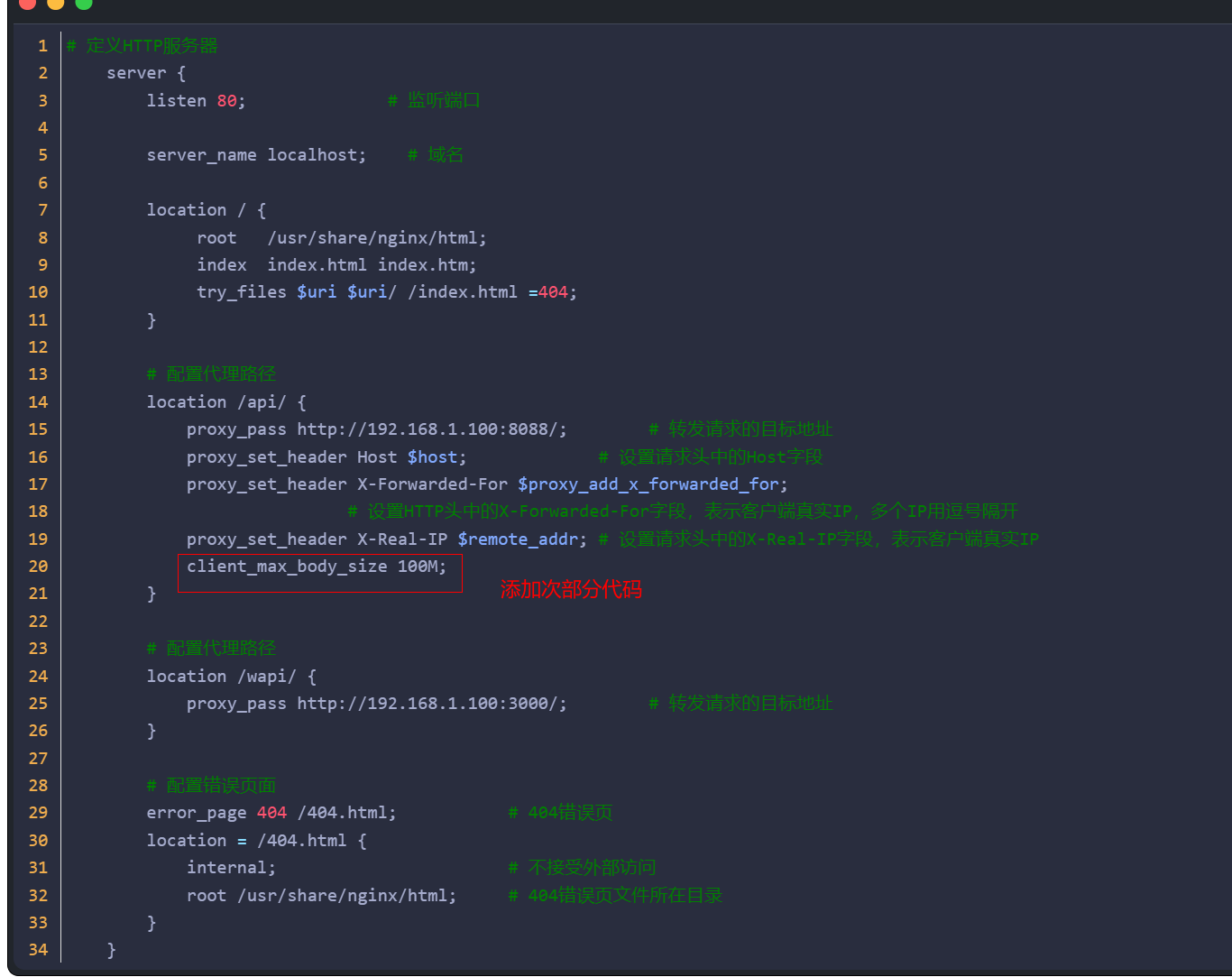Click '# 转发请求的目标地址' comment on line 15
The width and height of the screenshot is (1232, 977).
click(740, 429)
